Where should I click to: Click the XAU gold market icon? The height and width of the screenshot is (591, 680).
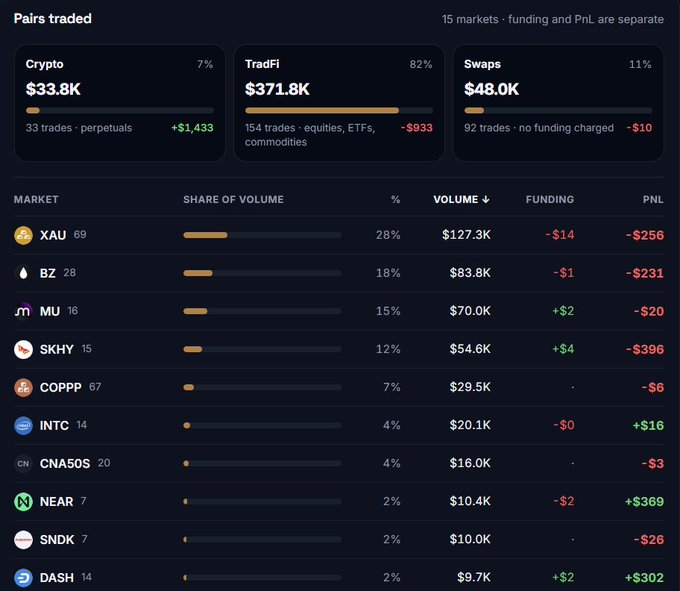(x=23, y=235)
